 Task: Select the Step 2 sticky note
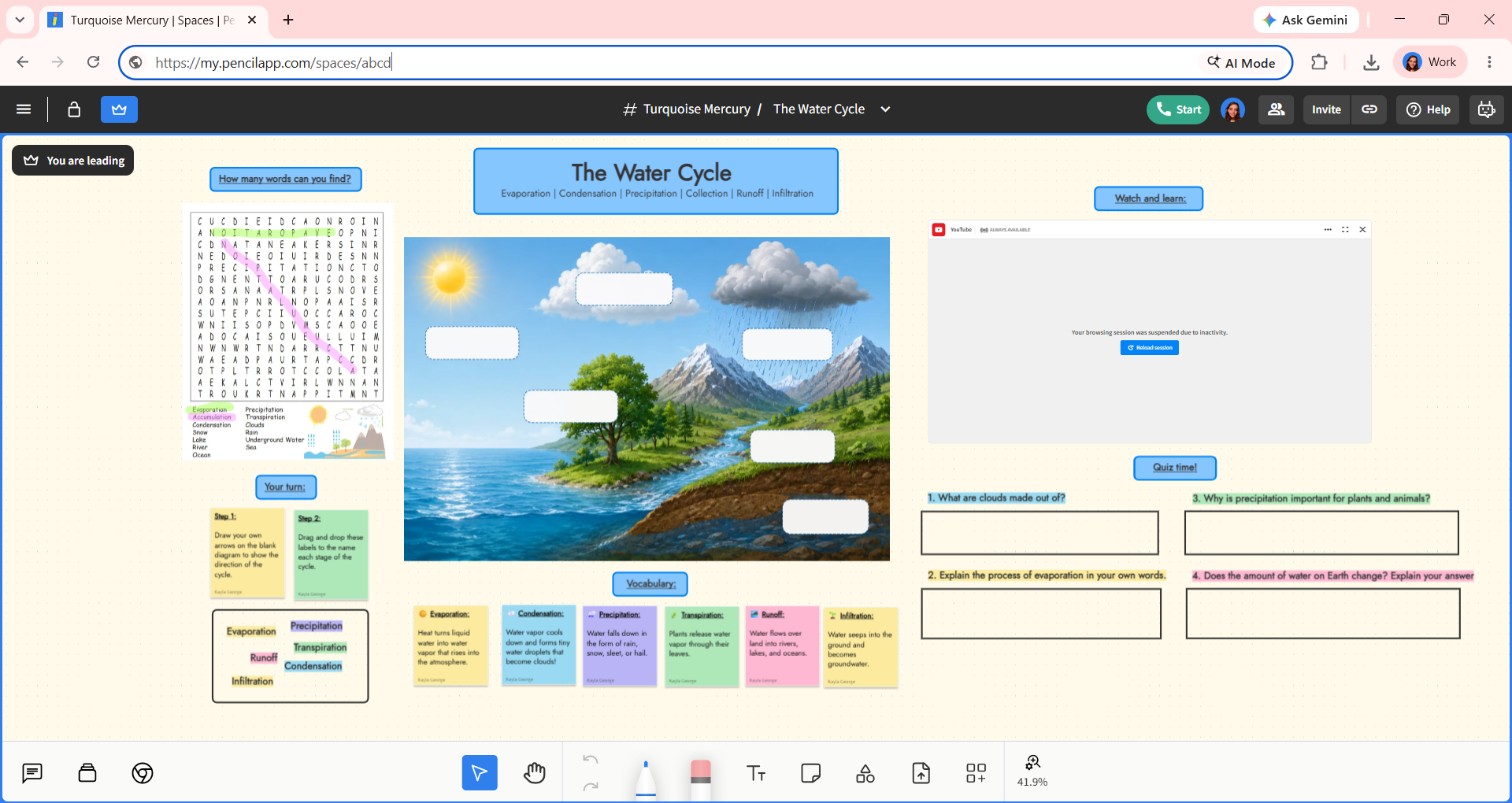pos(331,555)
